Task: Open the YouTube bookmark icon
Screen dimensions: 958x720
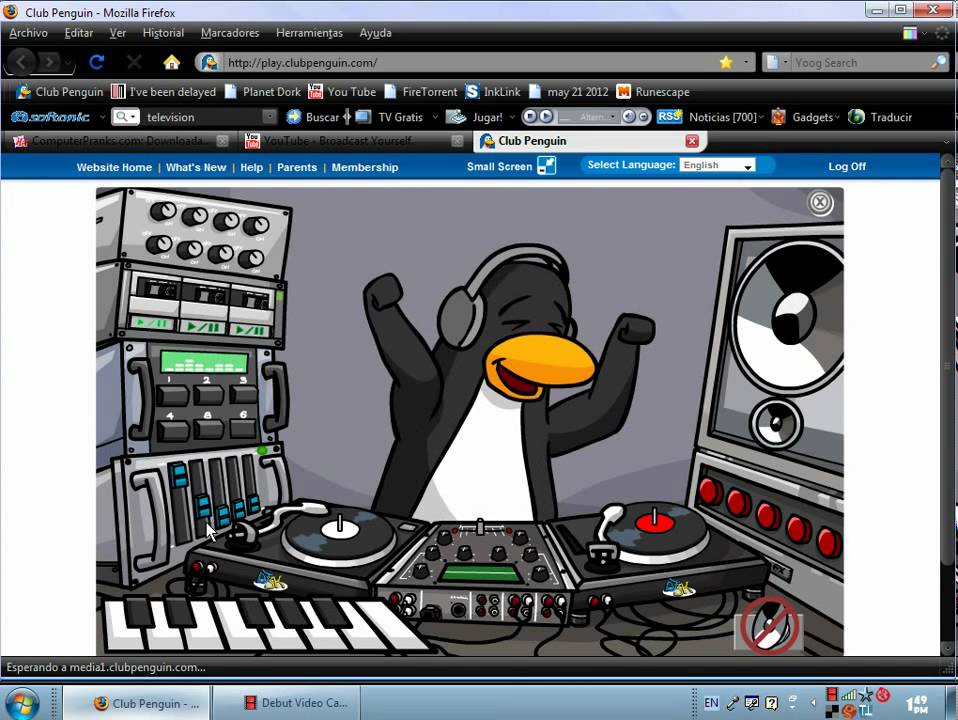Action: point(315,92)
